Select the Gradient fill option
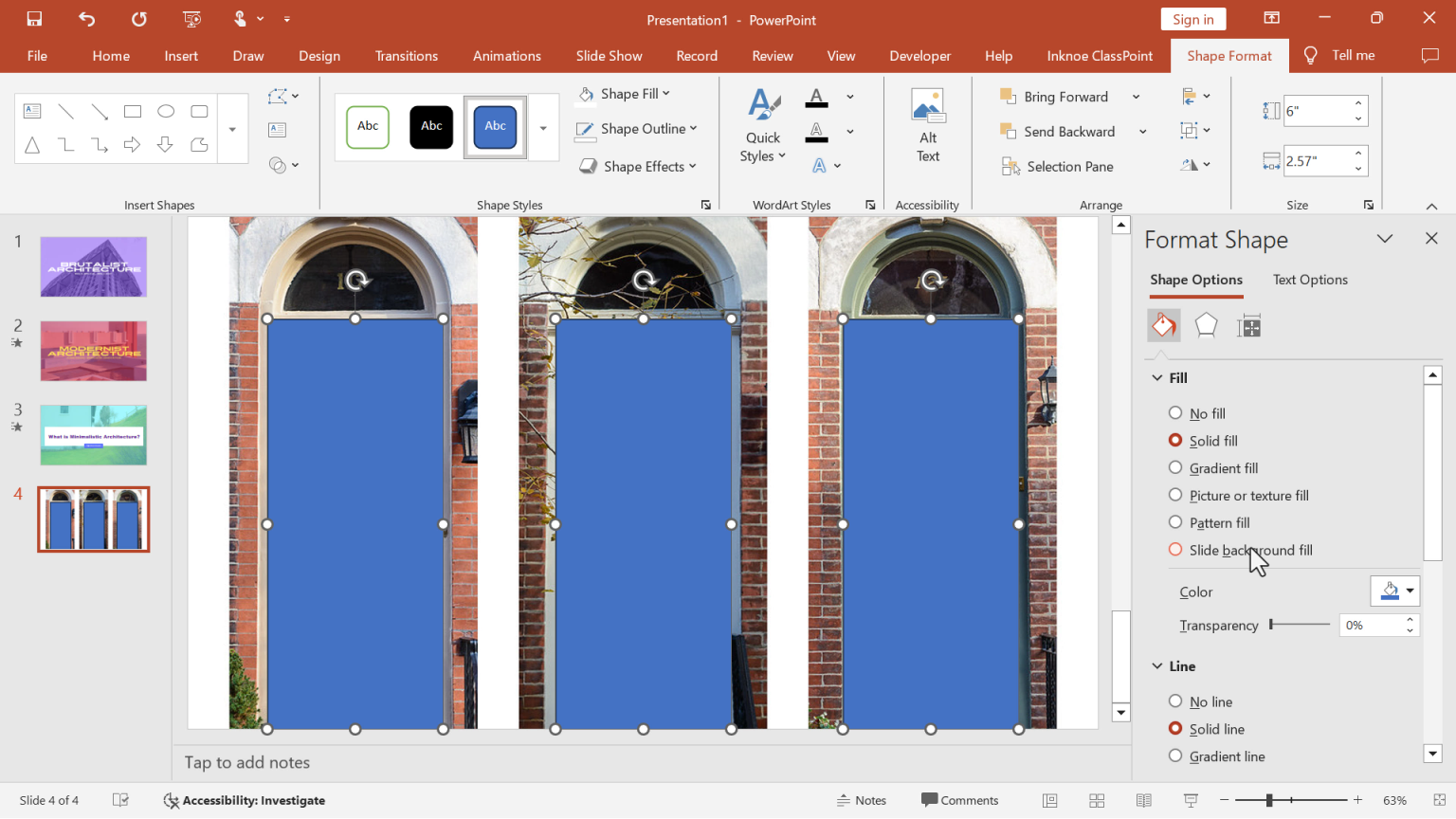 (1176, 467)
